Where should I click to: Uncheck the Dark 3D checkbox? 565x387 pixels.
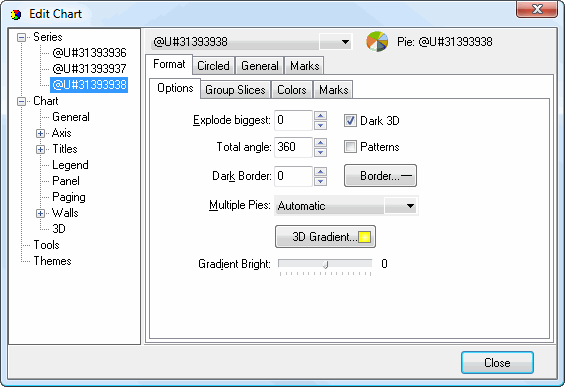(x=350, y=120)
